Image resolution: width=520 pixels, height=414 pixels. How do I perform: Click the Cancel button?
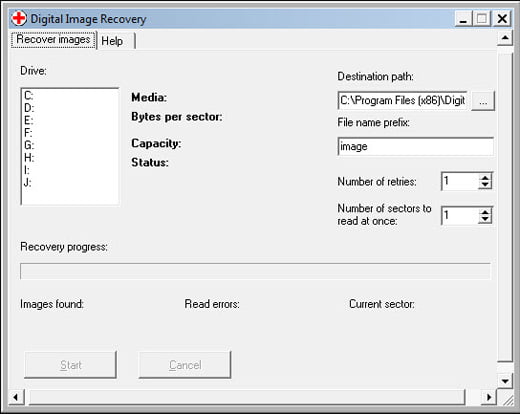click(x=185, y=365)
